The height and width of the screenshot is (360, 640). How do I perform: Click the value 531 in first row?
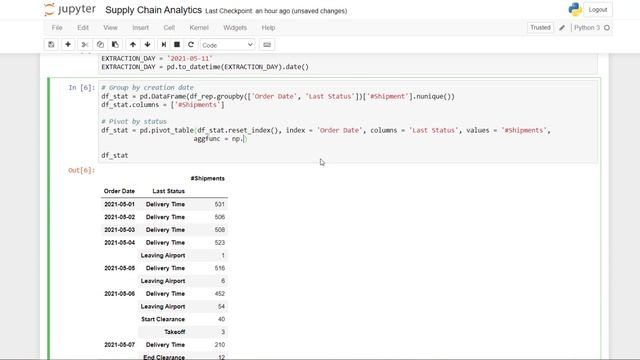point(220,204)
